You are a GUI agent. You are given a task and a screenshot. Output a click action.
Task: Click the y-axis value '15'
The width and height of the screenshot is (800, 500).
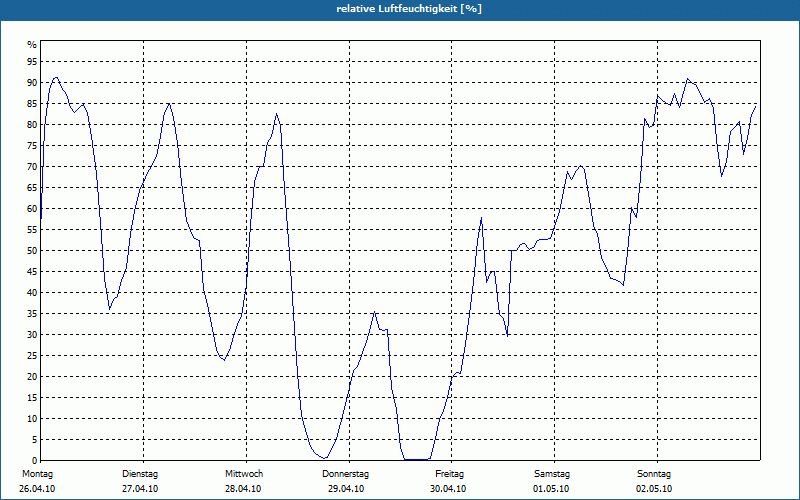click(x=32, y=397)
